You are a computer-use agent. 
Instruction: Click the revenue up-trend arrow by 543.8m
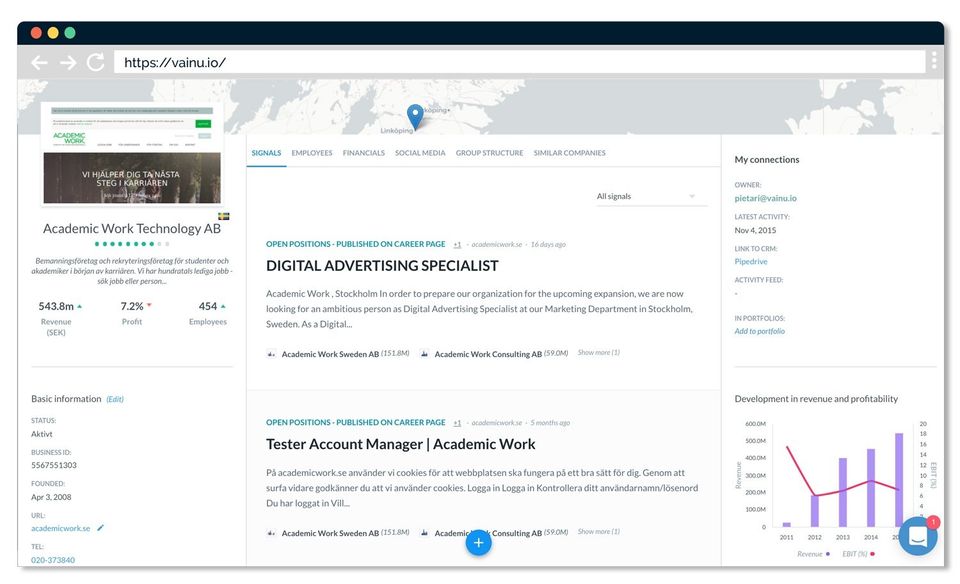80,306
